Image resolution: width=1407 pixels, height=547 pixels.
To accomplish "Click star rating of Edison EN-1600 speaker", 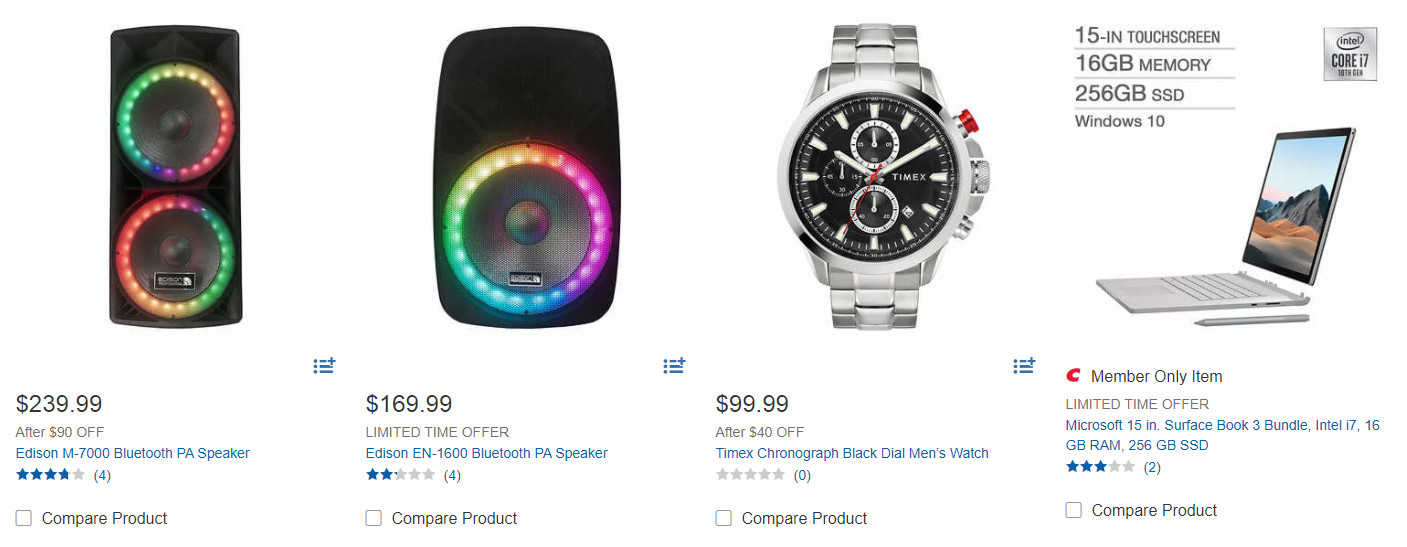I will [x=400, y=475].
